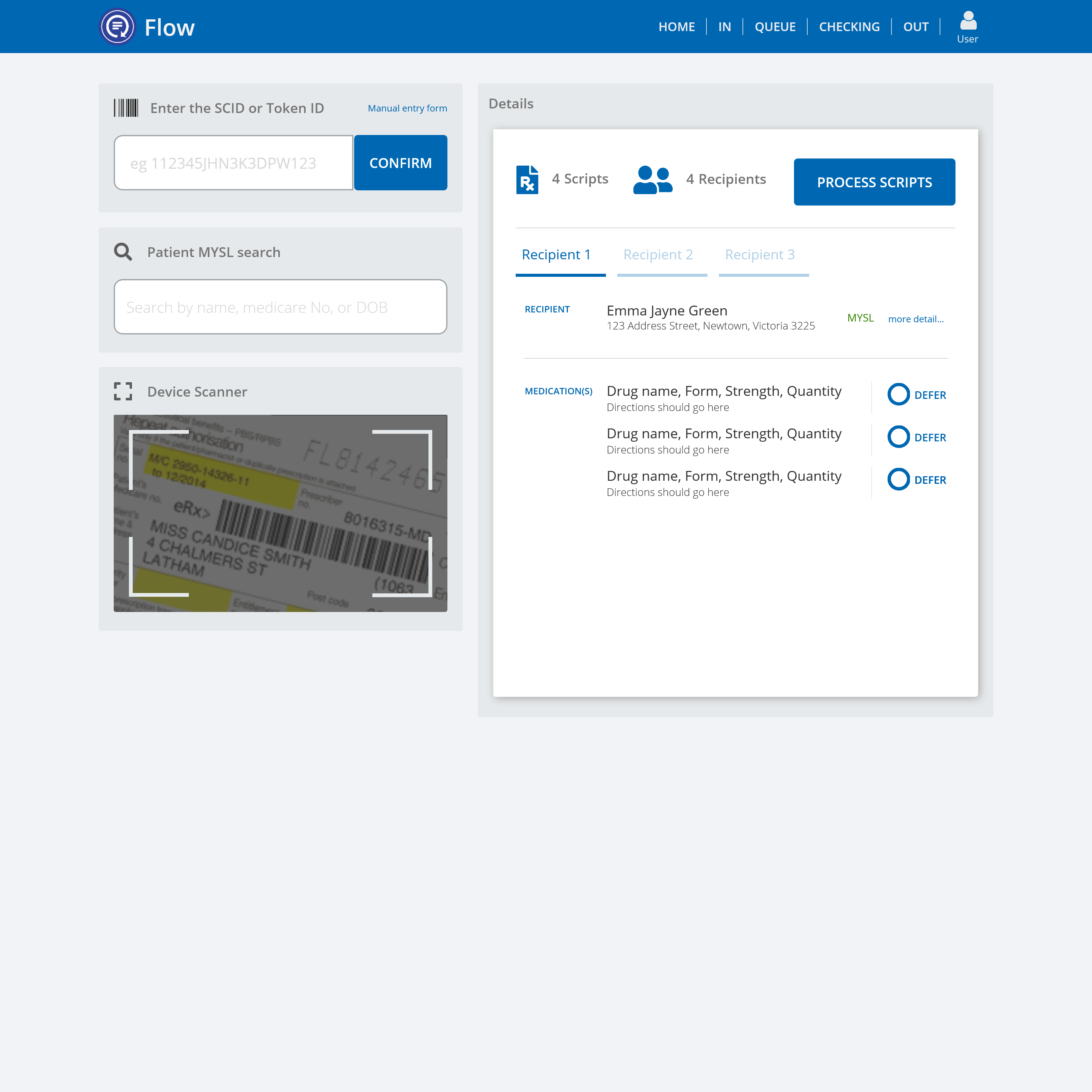Screen dimensions: 1092x1092
Task: Open the more detail... link
Action: click(x=916, y=319)
